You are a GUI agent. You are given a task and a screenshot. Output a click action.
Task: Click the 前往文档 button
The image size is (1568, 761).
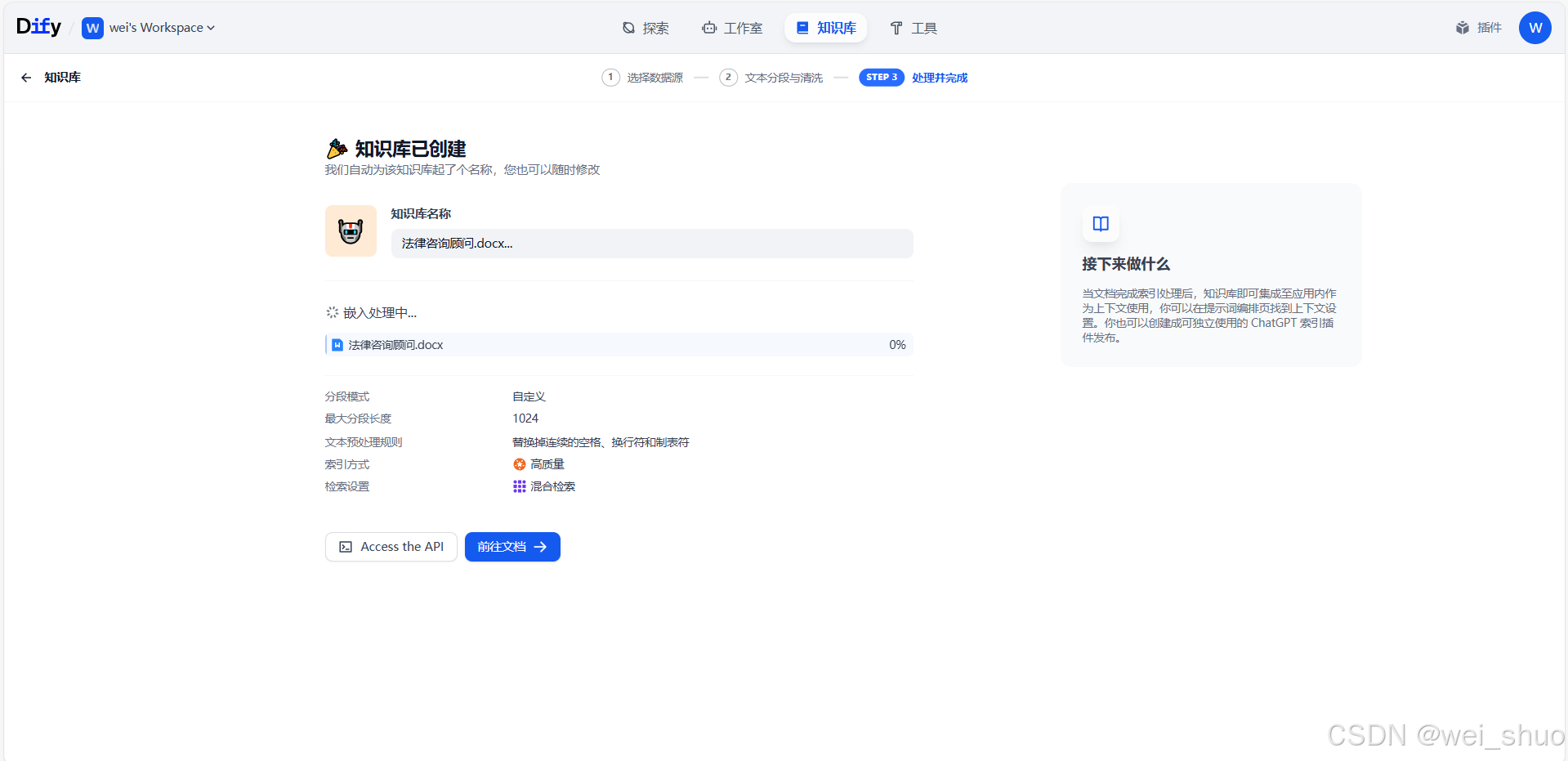click(x=511, y=546)
